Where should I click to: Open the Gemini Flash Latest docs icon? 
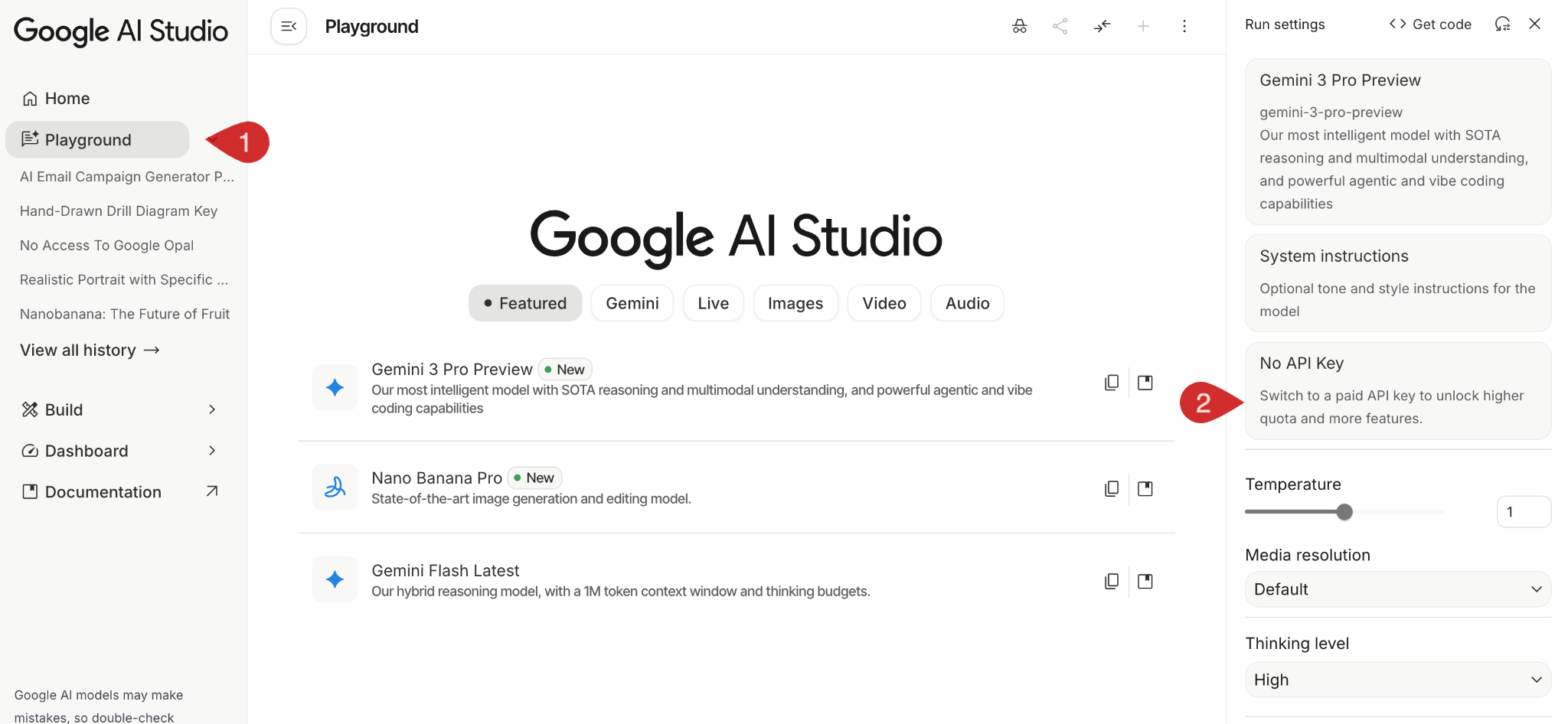pos(1145,581)
